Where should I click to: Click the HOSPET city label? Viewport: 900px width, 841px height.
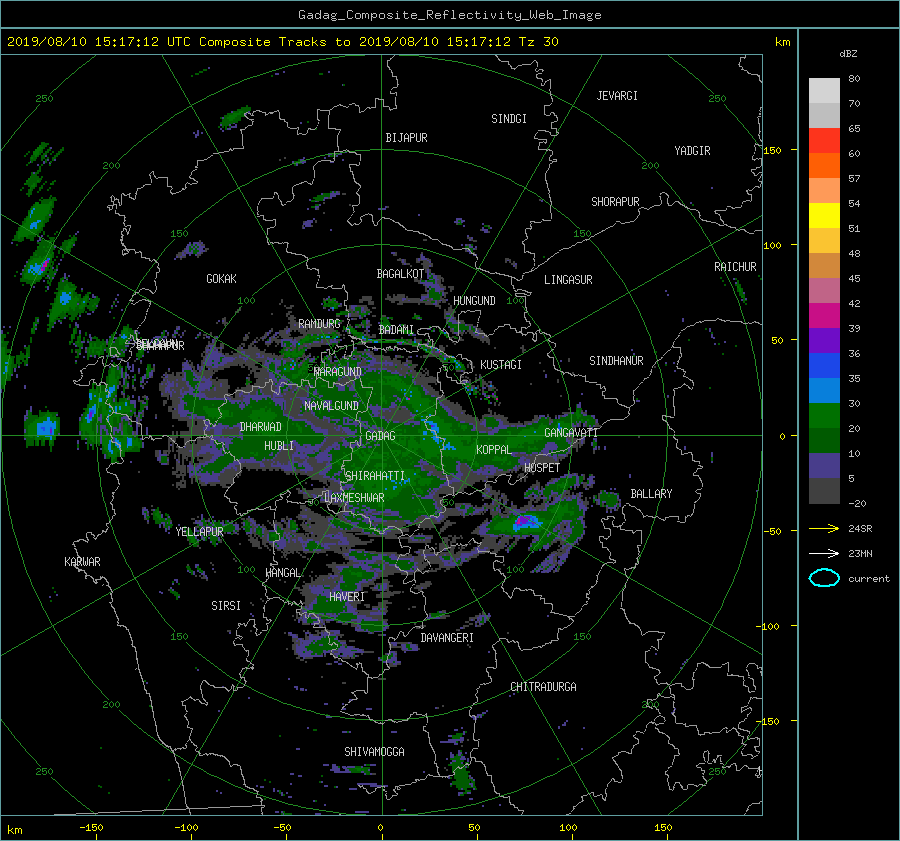point(542,468)
